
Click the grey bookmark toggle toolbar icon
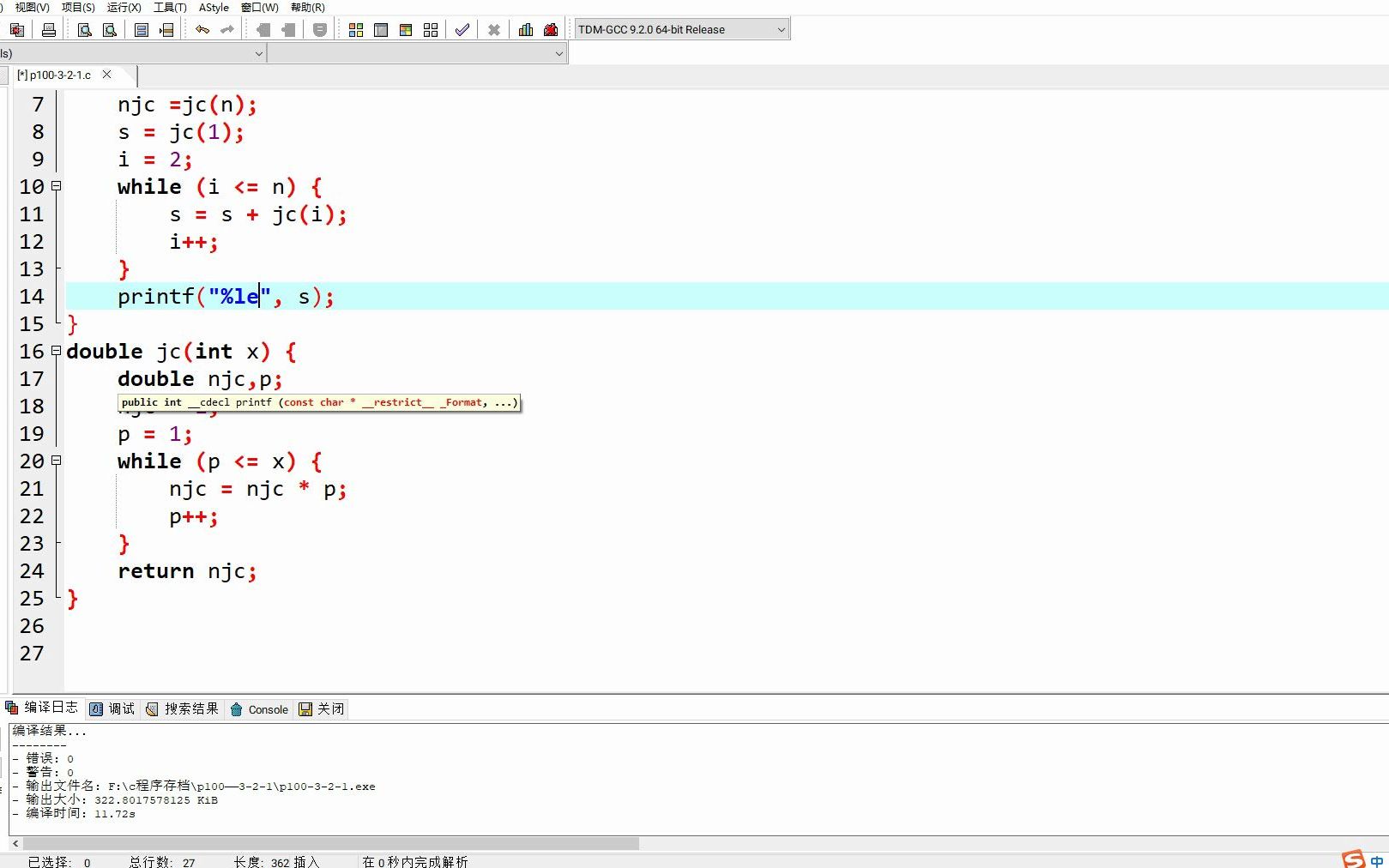pyautogui.click(x=320, y=30)
